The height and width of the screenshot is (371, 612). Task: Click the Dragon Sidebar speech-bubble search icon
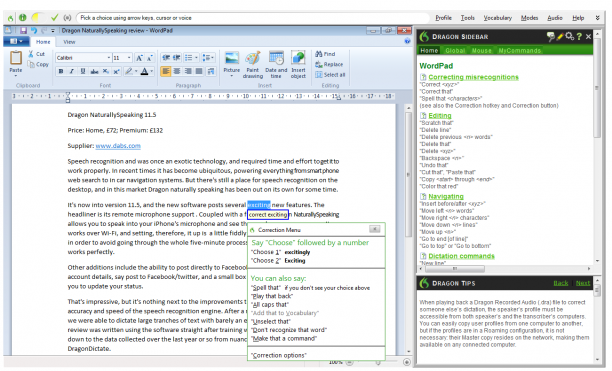click(x=550, y=36)
